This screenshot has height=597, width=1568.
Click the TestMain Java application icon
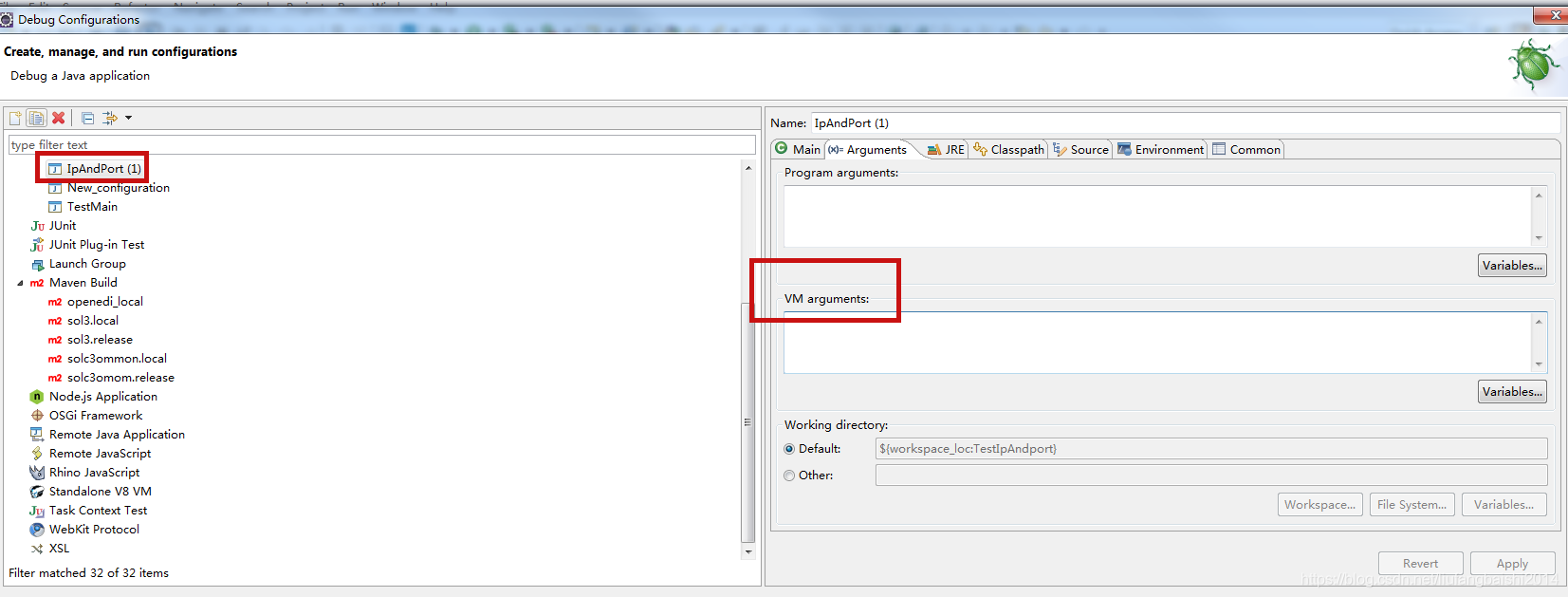coord(55,207)
